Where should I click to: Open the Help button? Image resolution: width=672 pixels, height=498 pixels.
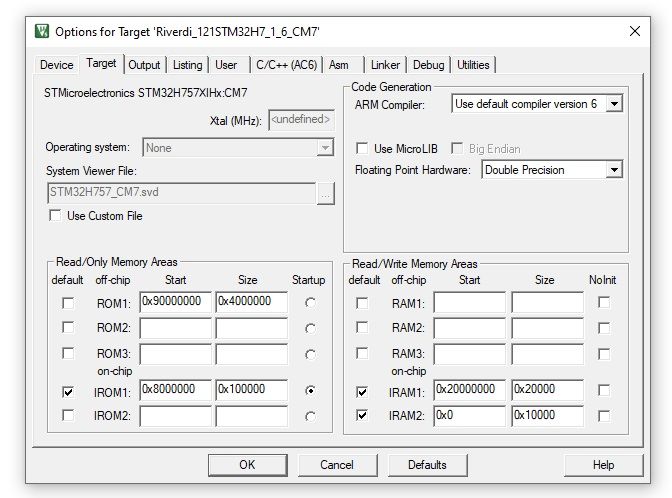pos(603,465)
